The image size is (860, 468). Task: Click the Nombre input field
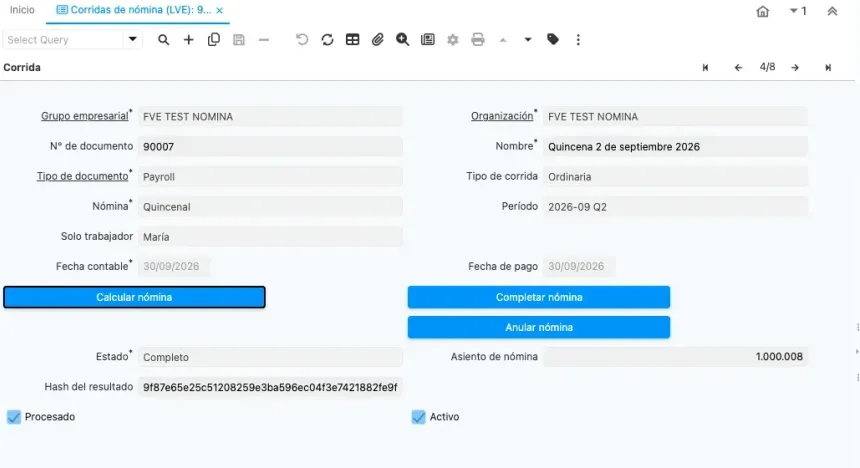675,146
